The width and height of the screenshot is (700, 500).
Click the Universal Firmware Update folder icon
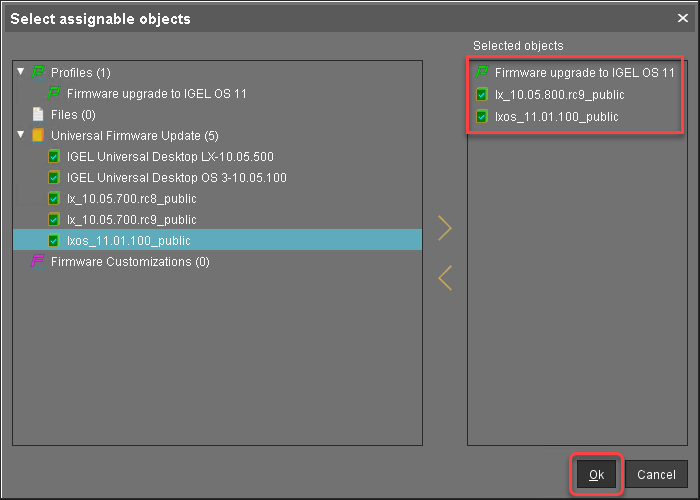[39, 136]
